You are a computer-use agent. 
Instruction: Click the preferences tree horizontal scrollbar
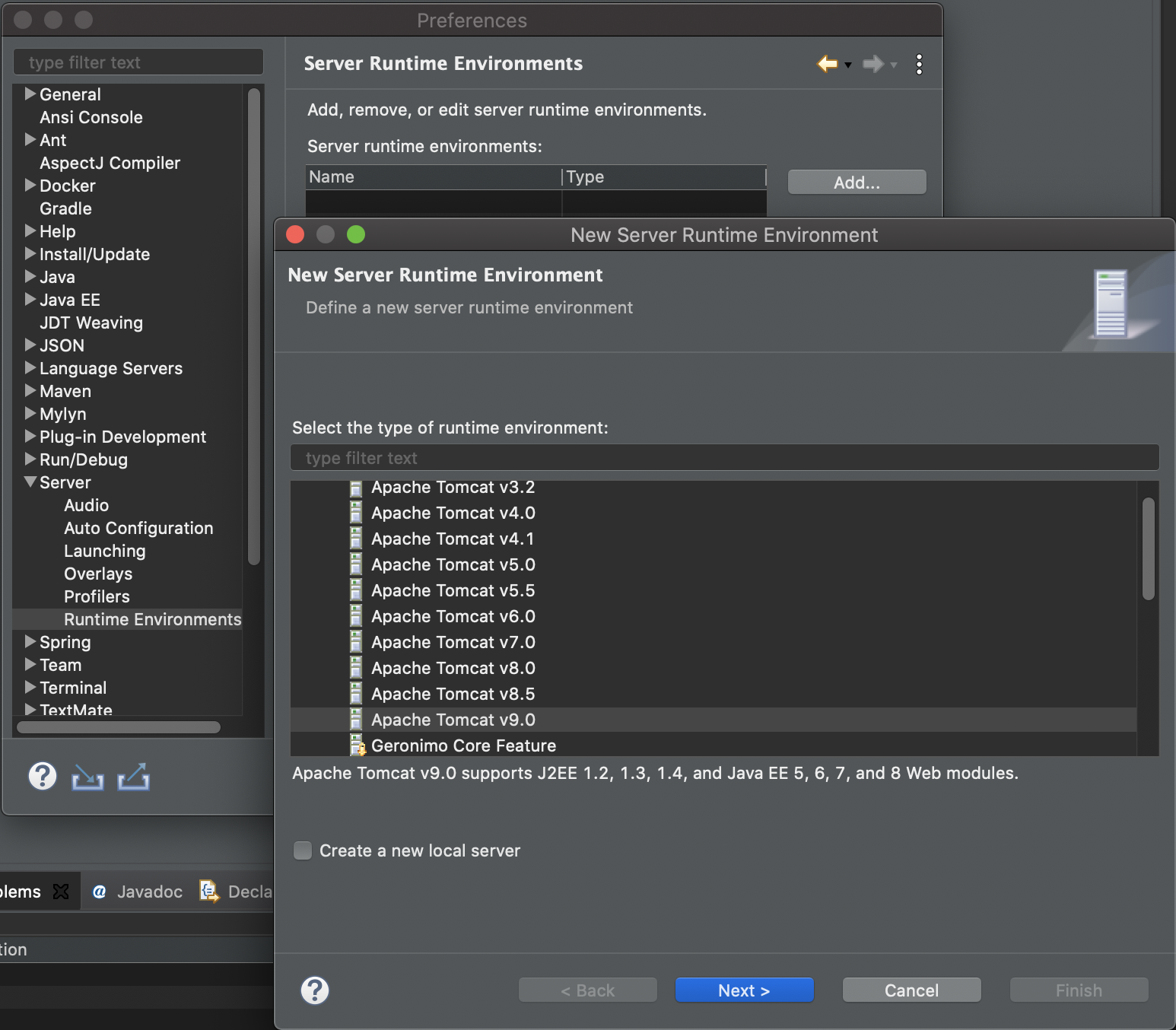tap(119, 727)
